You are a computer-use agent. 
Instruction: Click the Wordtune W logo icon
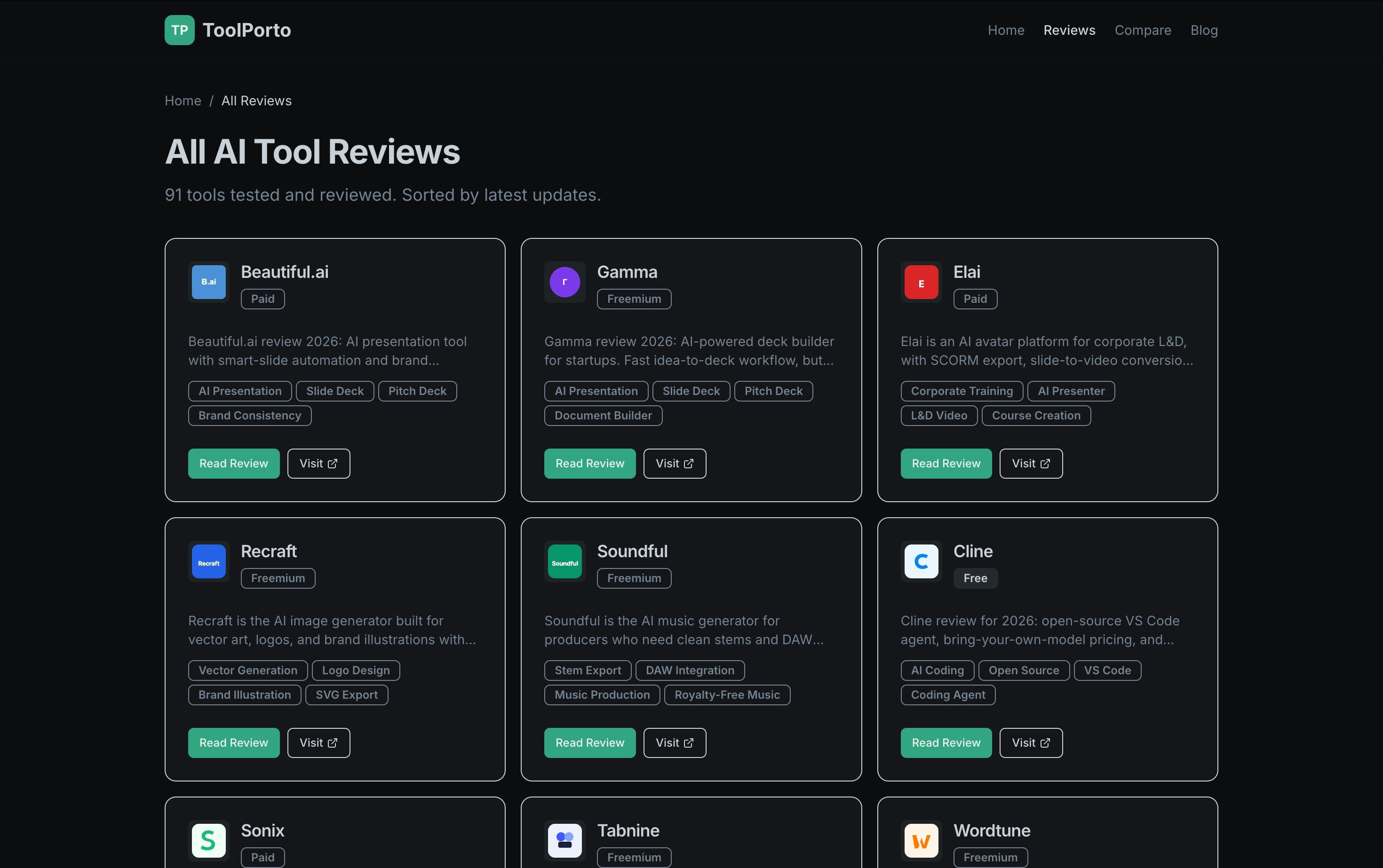pos(921,840)
